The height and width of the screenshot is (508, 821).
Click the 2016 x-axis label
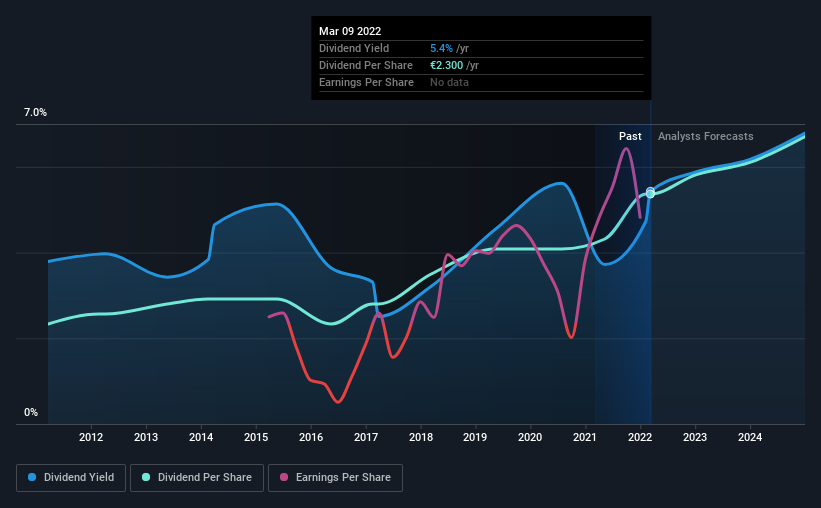311,437
